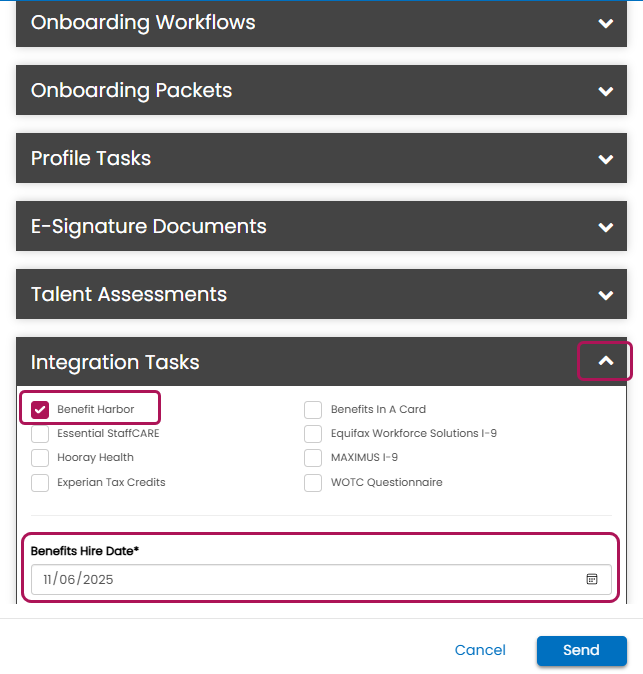
Task: Expand Talent Assessments chevron
Action: 606,295
